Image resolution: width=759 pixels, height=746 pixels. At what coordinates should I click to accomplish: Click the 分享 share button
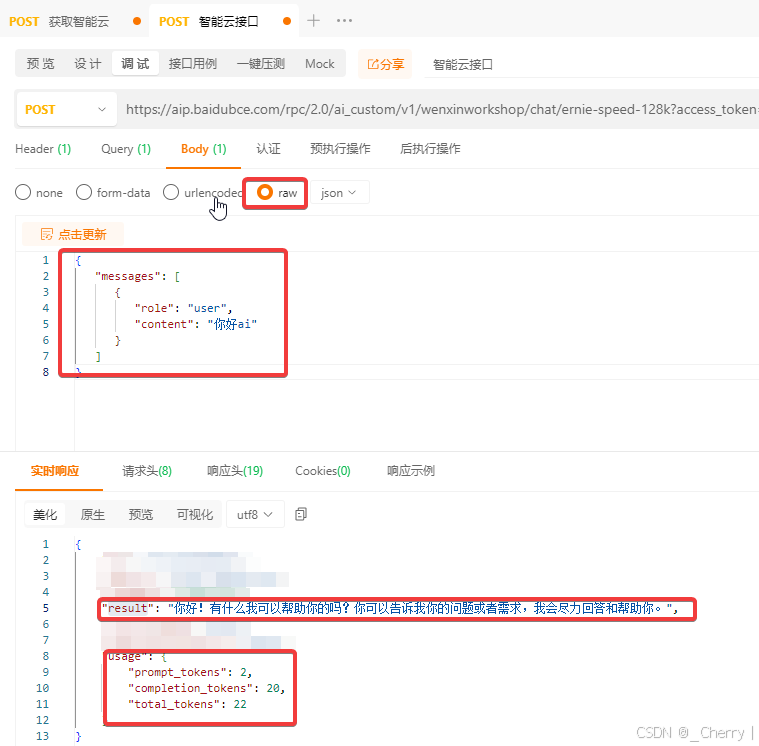[385, 64]
